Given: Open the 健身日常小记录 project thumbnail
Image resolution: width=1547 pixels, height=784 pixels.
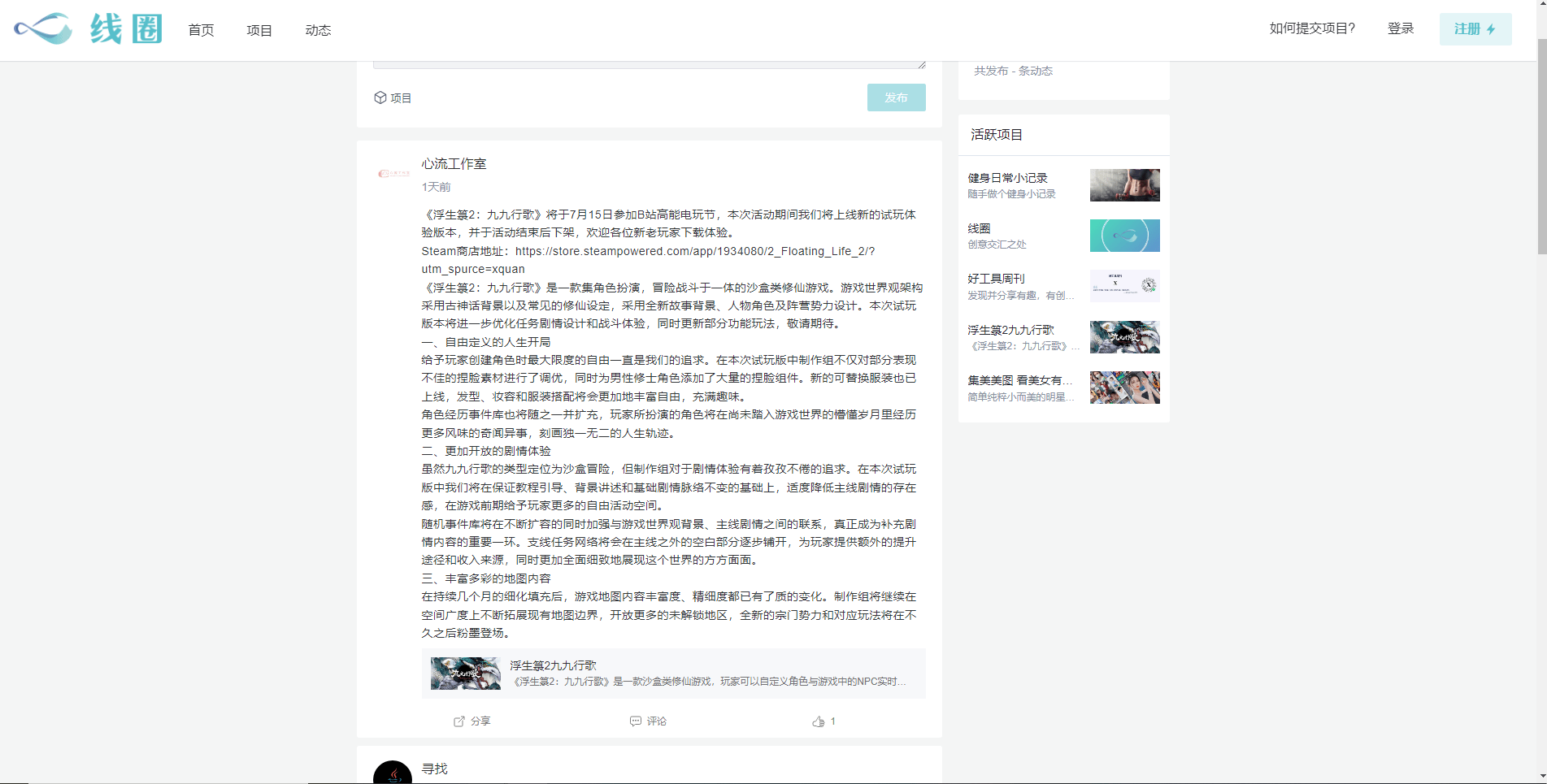Looking at the screenshot, I should click(1124, 185).
